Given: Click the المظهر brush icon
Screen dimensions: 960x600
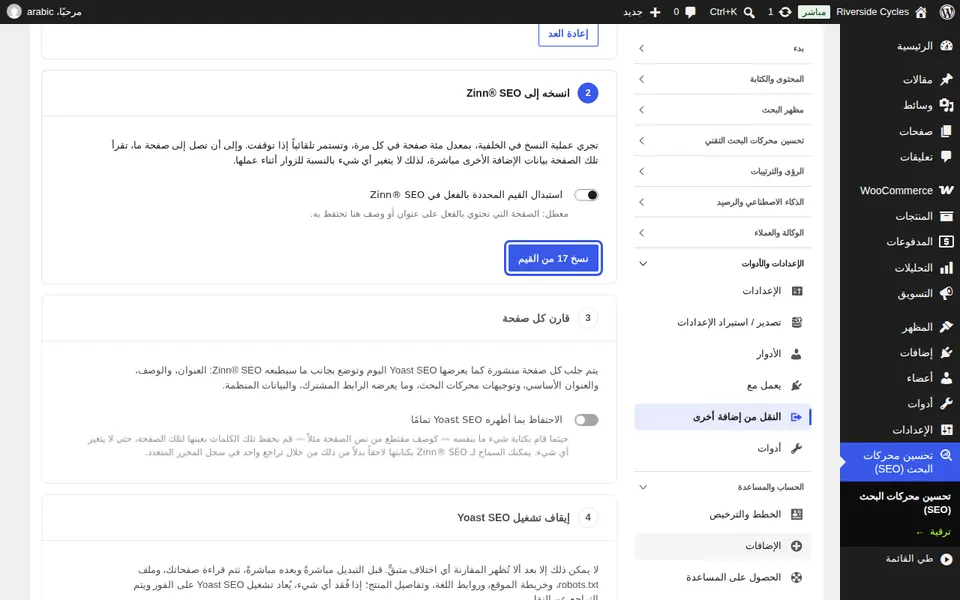Looking at the screenshot, I should tap(947, 327).
